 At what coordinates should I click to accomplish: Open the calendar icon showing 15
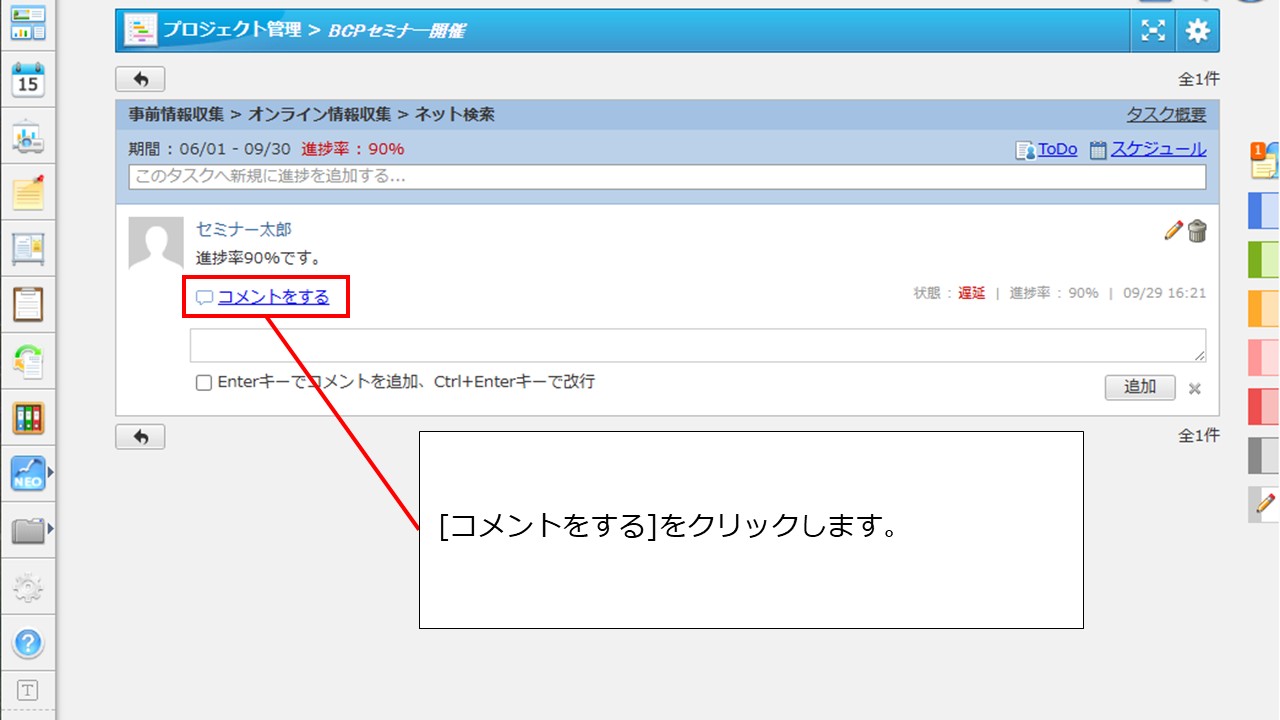point(28,80)
